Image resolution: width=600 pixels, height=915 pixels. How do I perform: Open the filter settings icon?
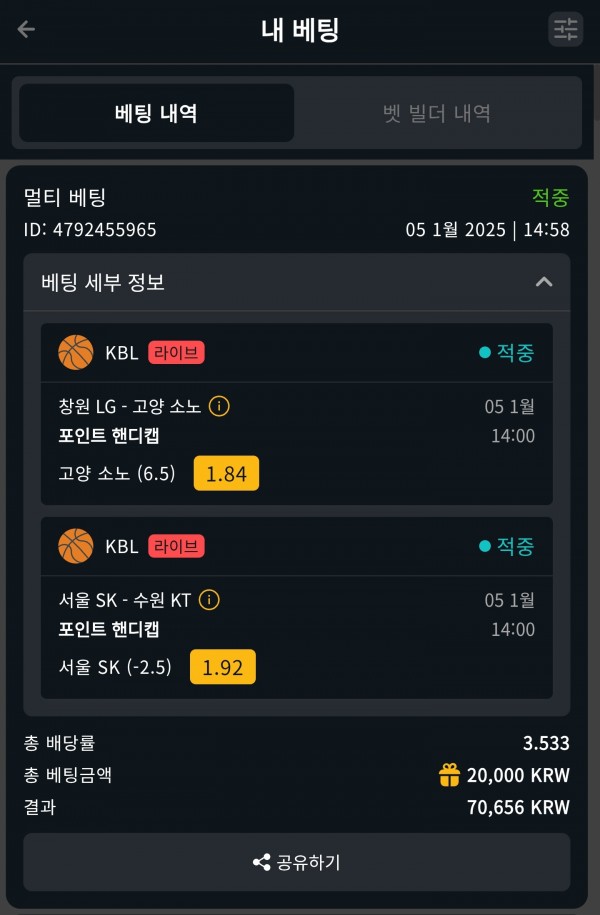pyautogui.click(x=566, y=29)
